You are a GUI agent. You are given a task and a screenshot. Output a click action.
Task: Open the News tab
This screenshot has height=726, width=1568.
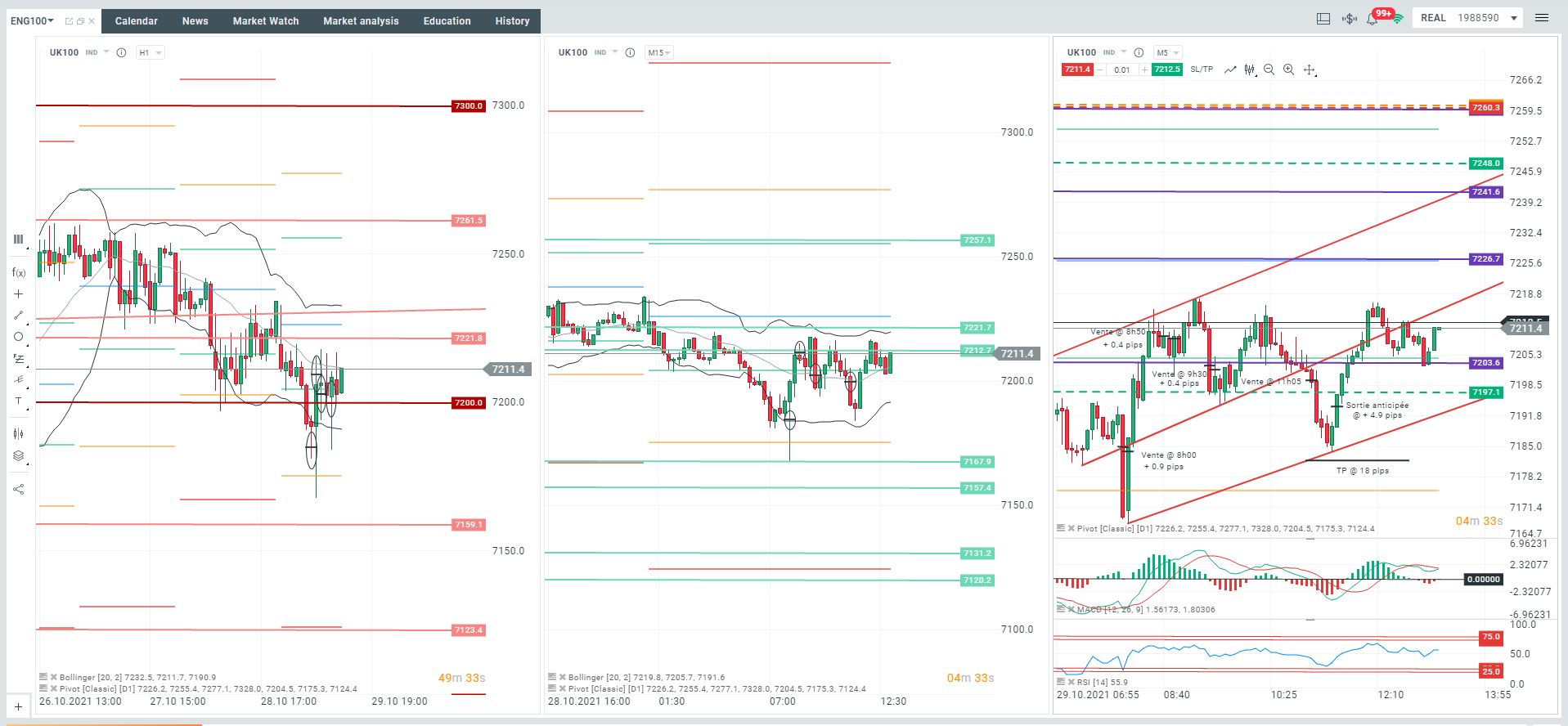195,21
